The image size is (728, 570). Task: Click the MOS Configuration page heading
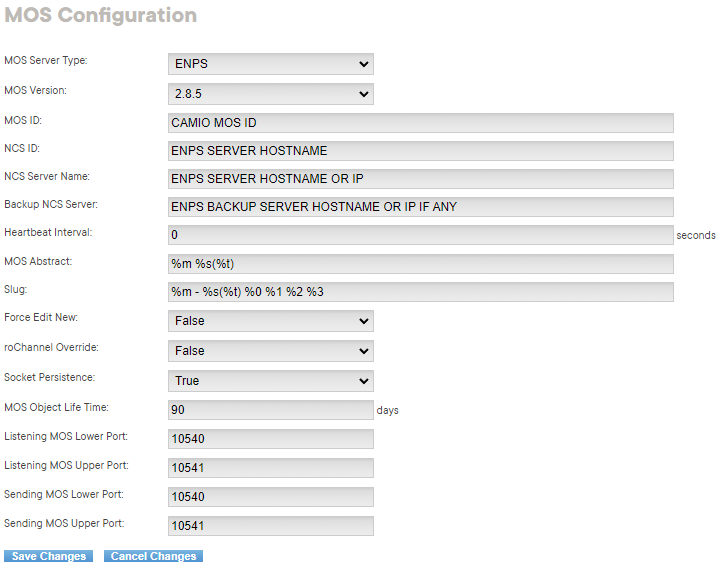[101, 16]
